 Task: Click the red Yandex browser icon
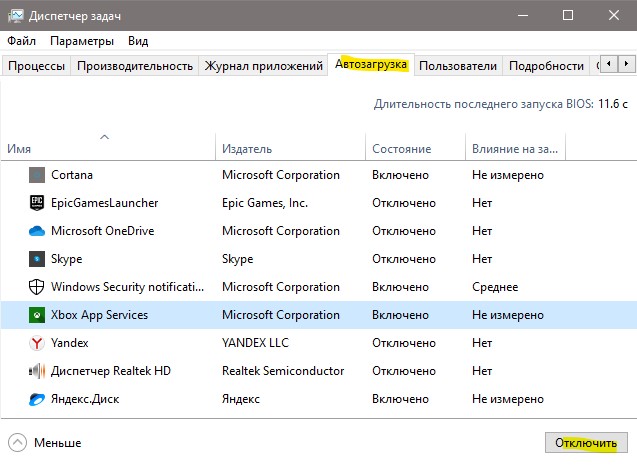point(37,343)
